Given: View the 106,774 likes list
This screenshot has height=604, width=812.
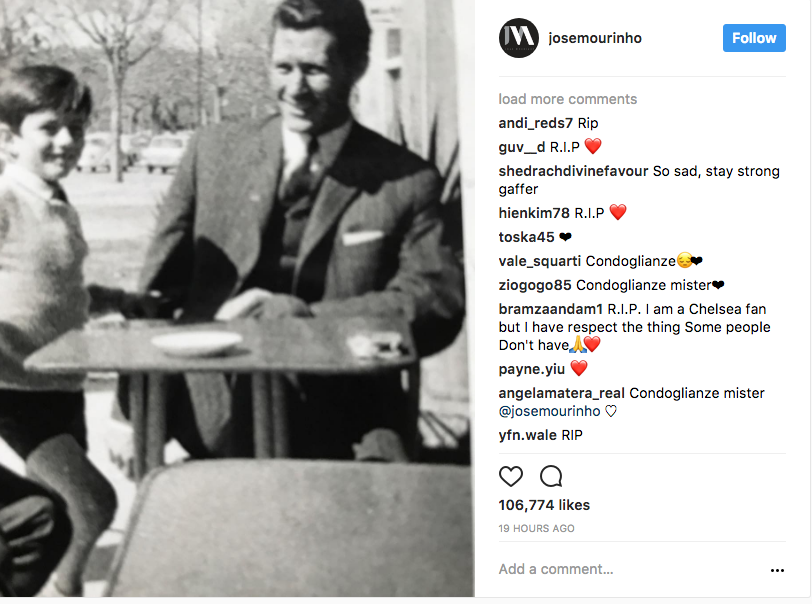Looking at the screenshot, I should [544, 505].
